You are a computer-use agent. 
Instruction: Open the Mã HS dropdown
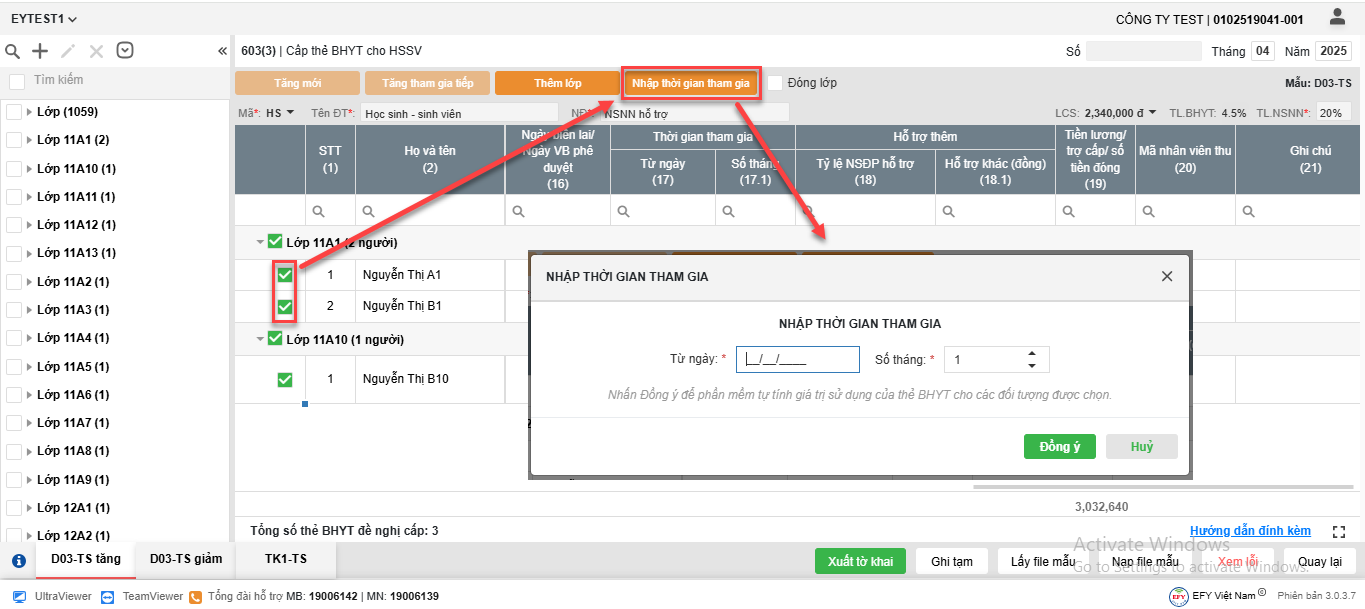(x=279, y=113)
